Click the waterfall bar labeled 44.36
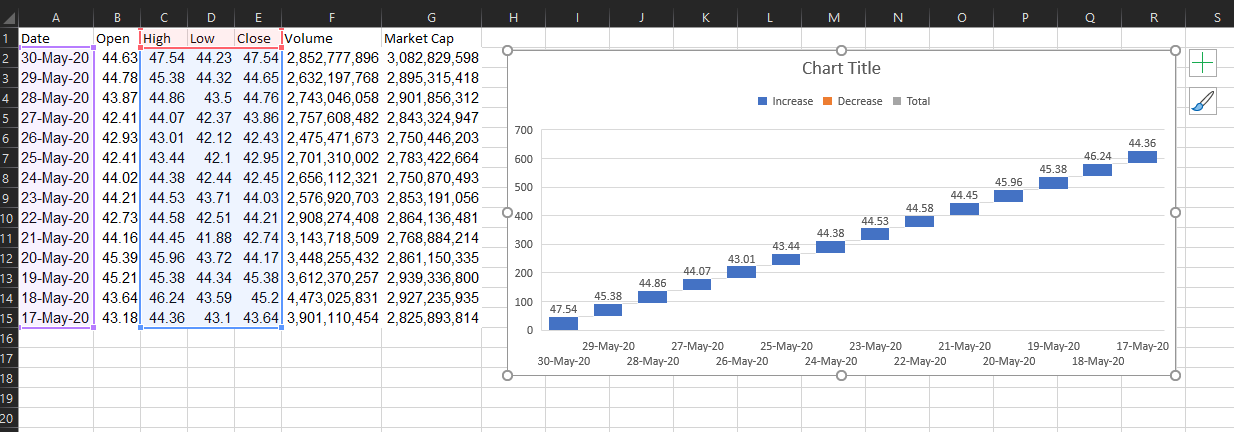This screenshot has width=1234, height=432. [x=1142, y=157]
